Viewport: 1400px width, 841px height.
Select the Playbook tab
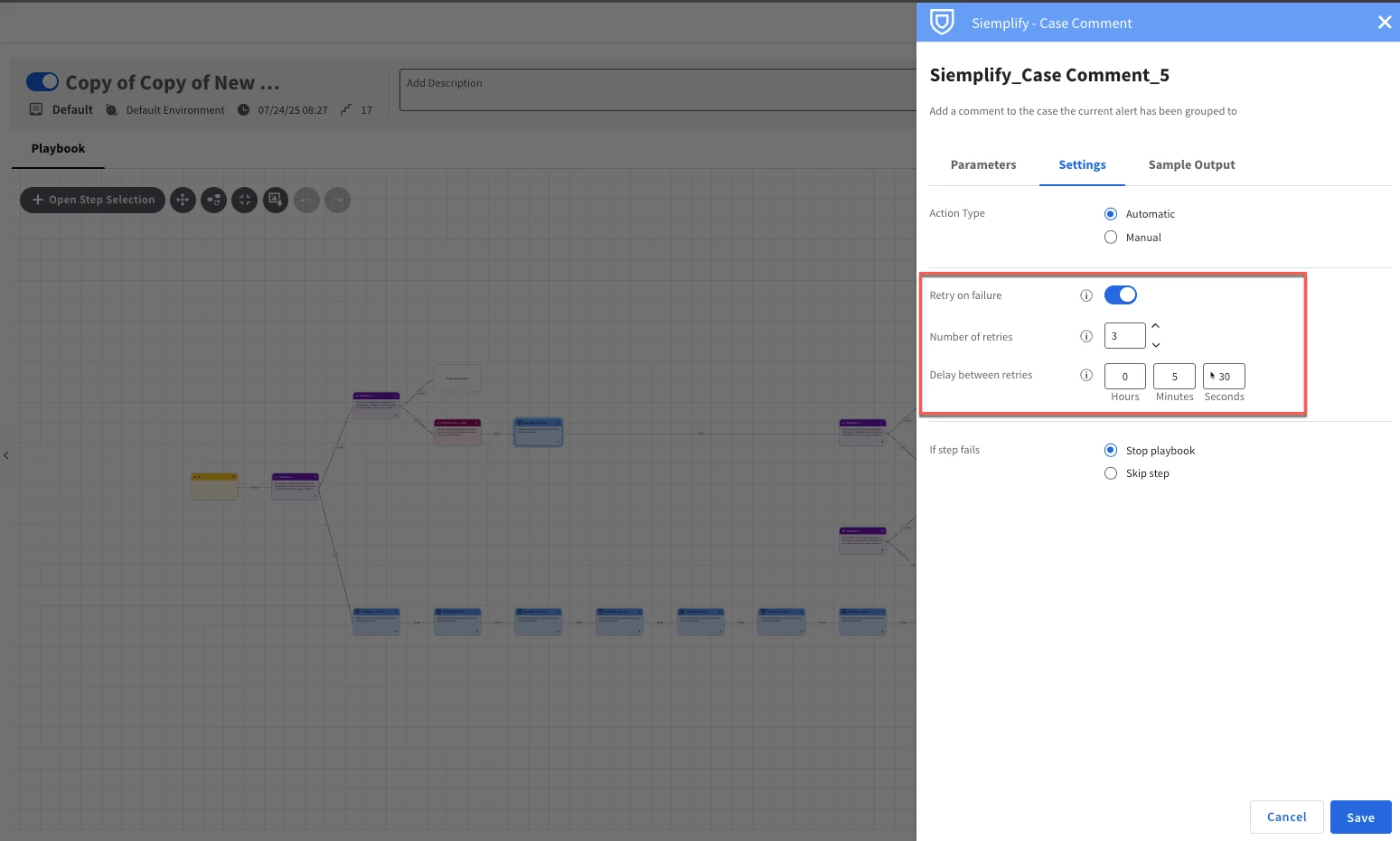[58, 148]
